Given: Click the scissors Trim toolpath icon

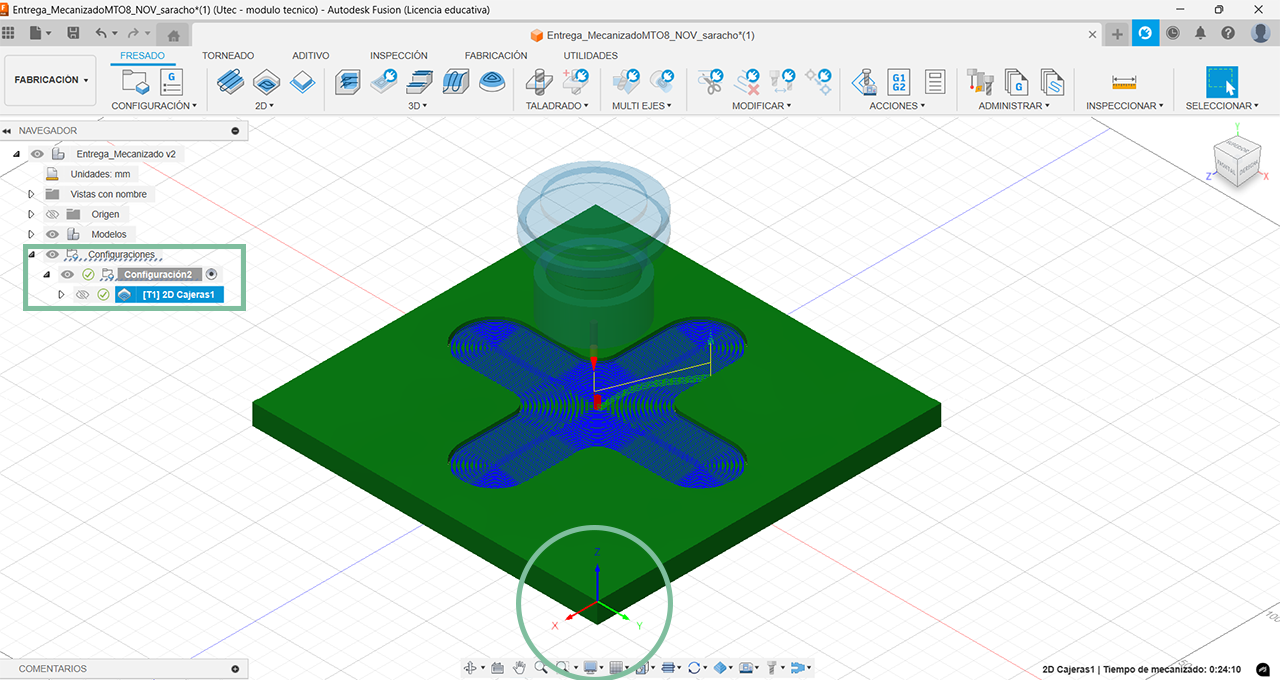Looking at the screenshot, I should tap(711, 82).
